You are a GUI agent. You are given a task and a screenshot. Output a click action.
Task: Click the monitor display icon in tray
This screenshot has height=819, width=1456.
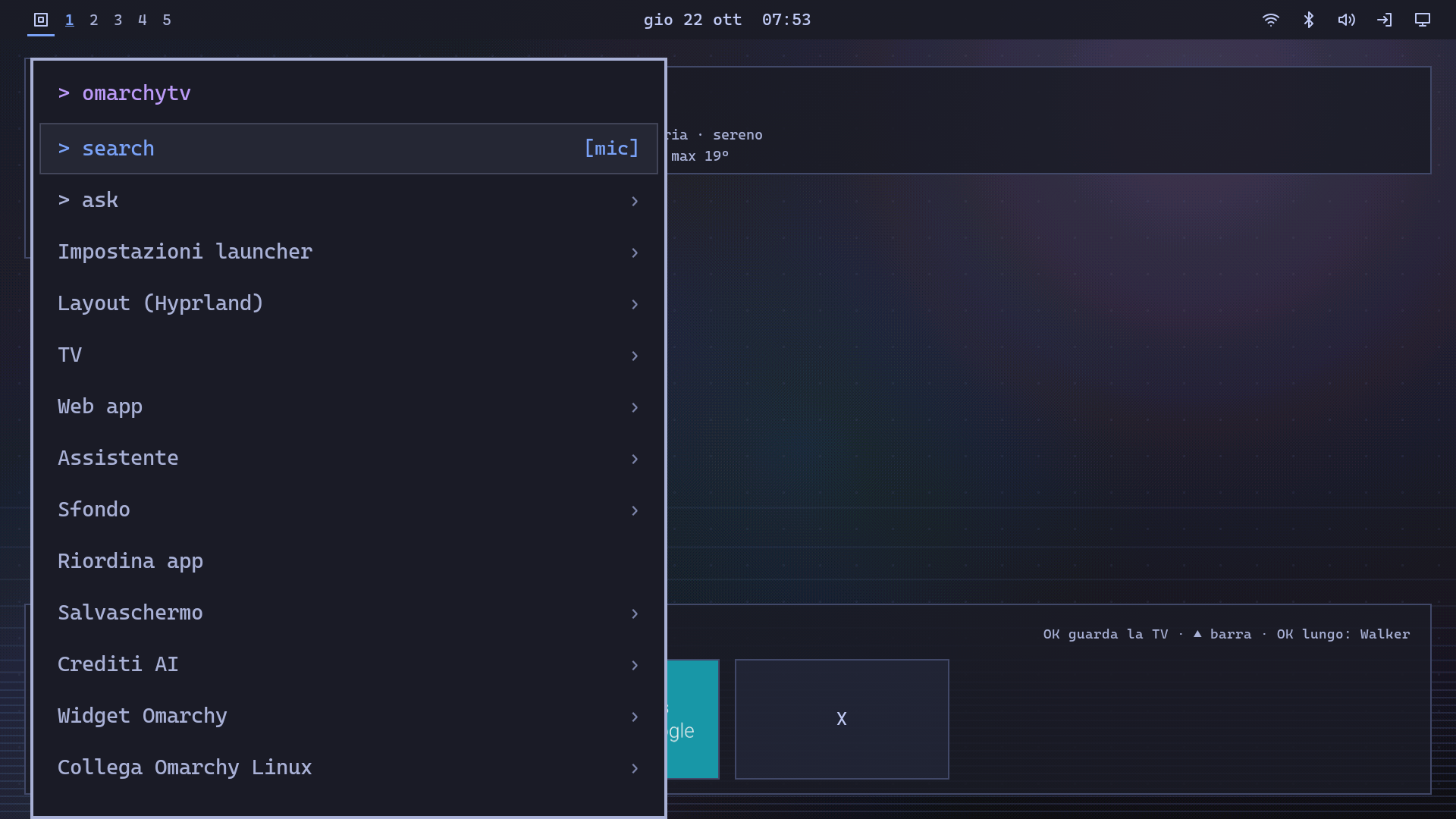click(x=1423, y=20)
